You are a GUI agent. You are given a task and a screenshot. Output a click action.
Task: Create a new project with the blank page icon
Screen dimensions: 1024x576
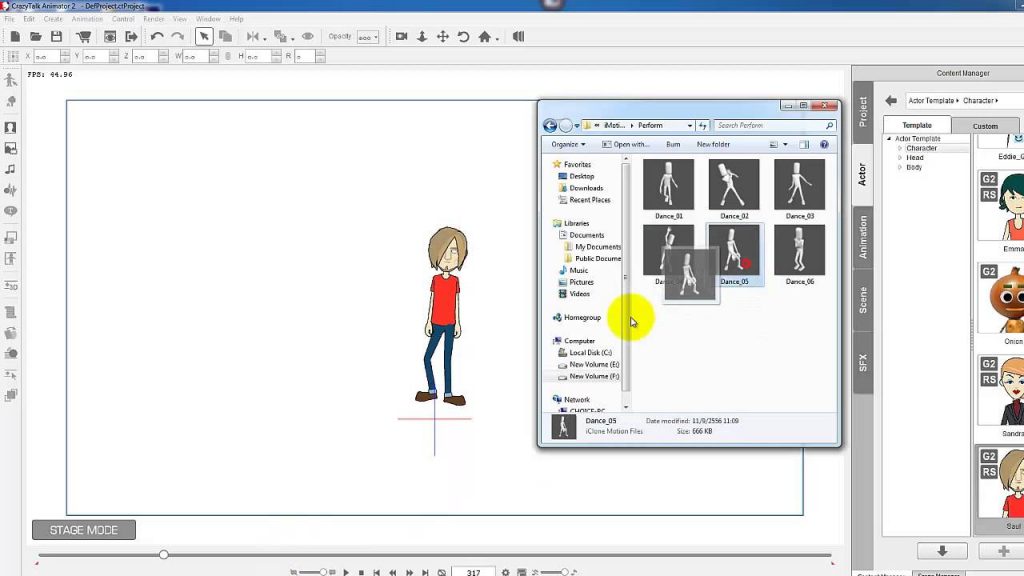(x=15, y=37)
